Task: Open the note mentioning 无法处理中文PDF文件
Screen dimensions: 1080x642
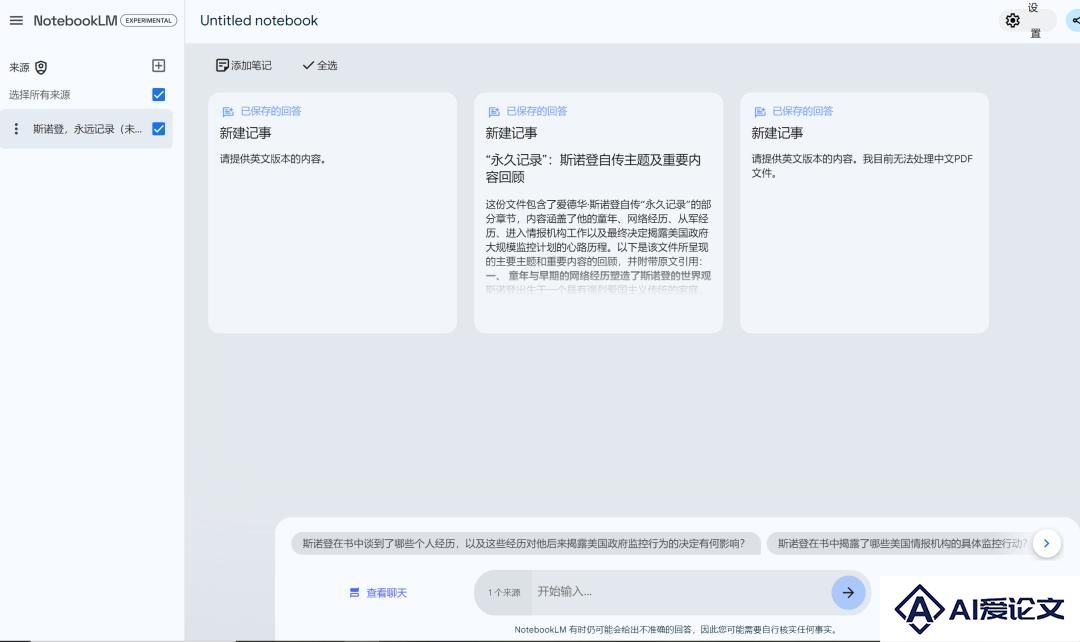Action: point(864,213)
